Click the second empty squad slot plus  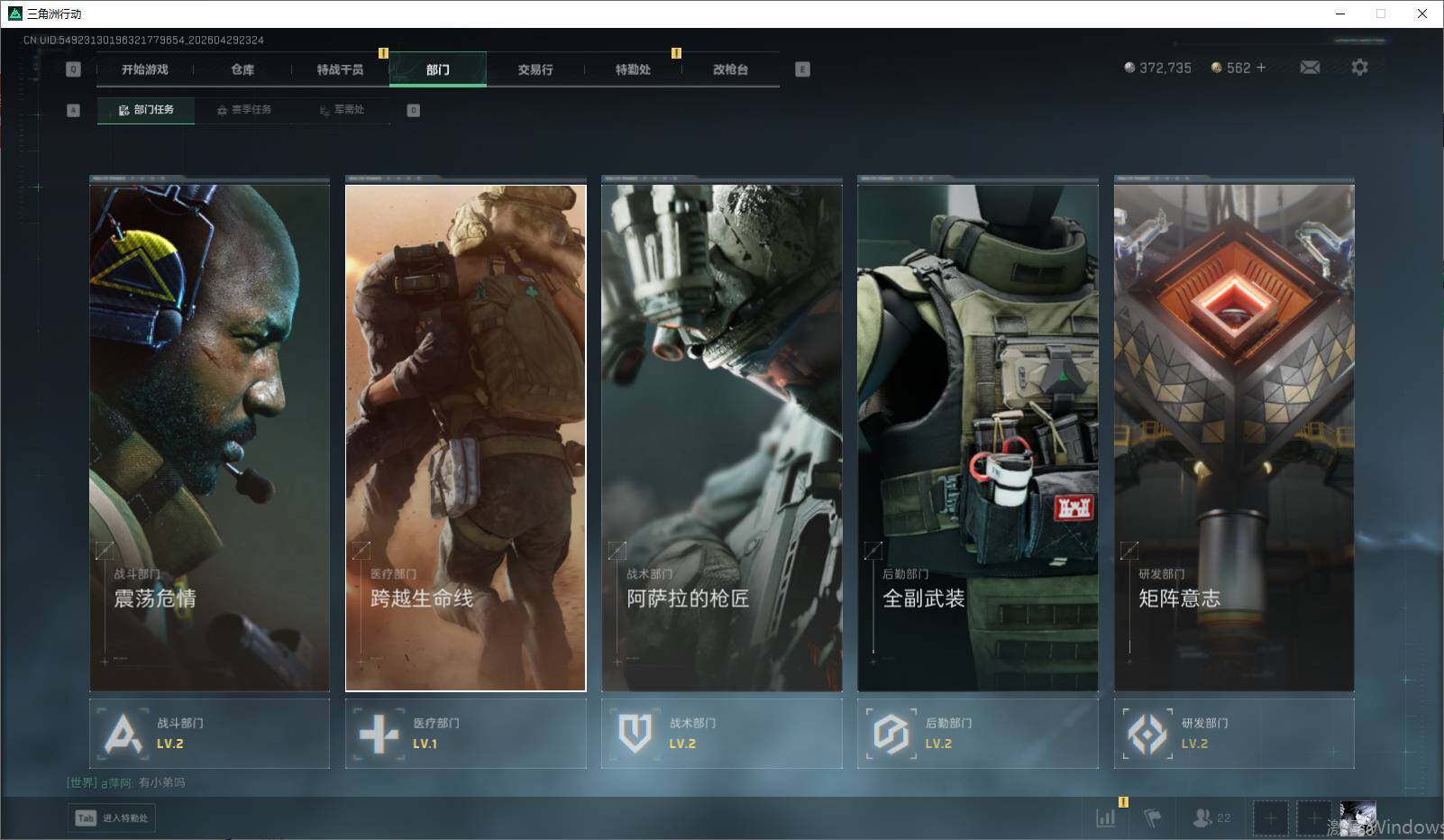click(x=1313, y=818)
